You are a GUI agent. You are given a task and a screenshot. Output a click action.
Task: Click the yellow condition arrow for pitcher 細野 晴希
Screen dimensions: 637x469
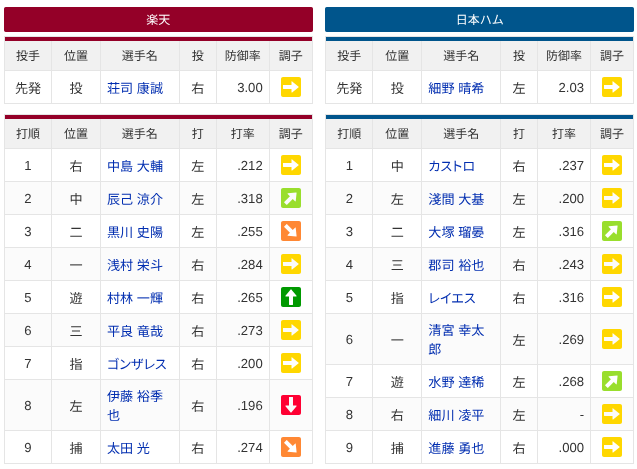click(612, 87)
